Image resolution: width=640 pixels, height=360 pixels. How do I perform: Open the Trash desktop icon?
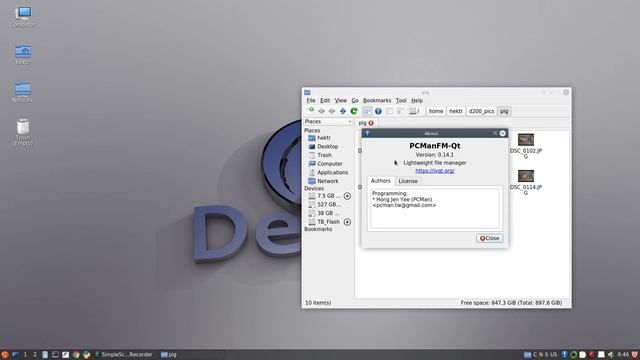(23, 132)
